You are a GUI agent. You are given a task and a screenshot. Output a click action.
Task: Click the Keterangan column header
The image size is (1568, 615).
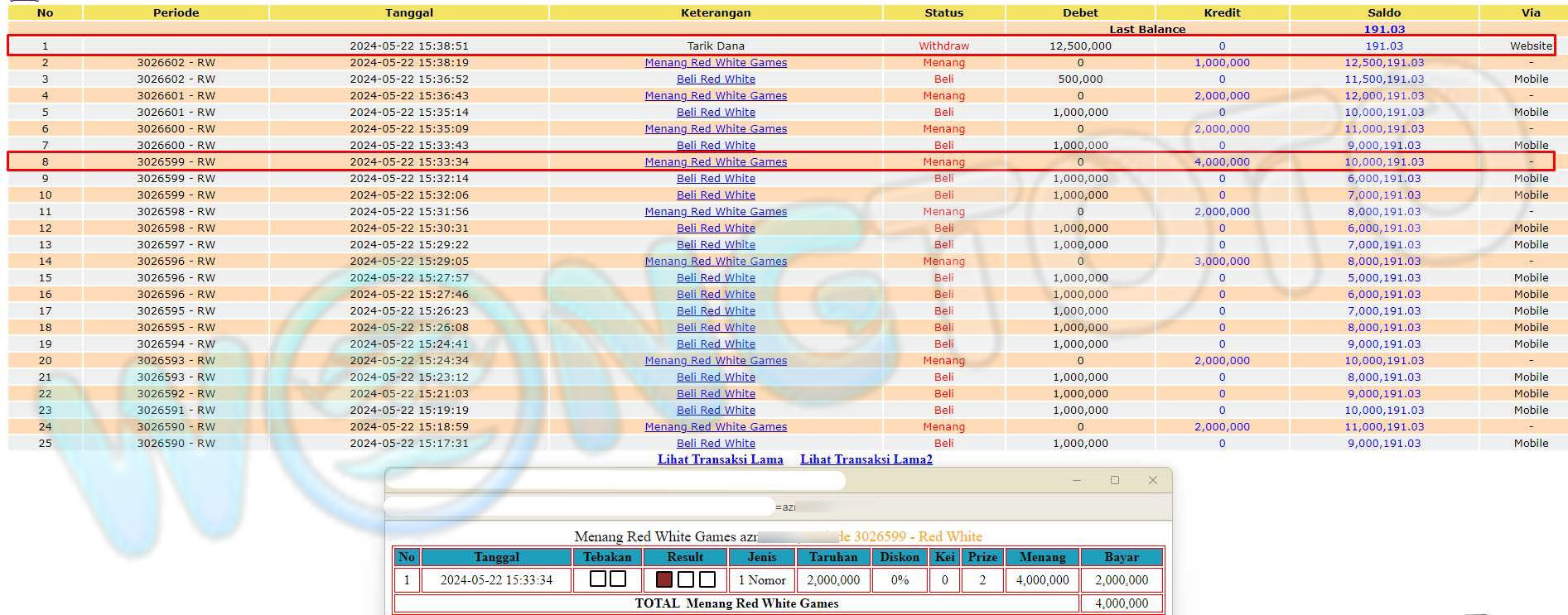click(x=716, y=12)
